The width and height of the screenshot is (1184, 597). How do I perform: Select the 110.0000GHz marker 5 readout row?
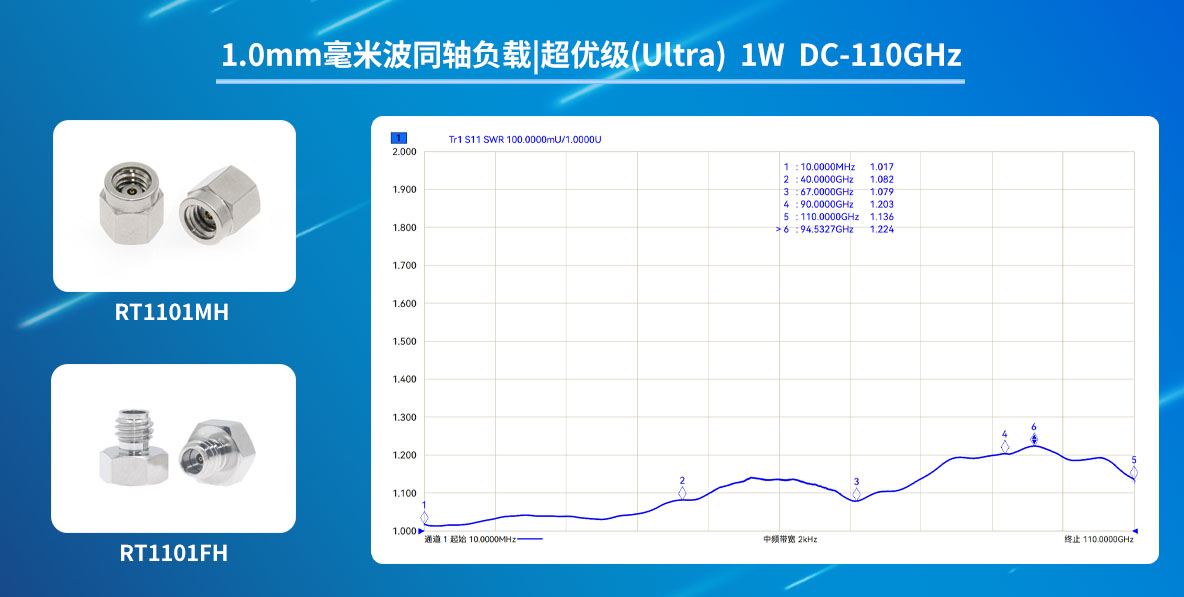[838, 217]
